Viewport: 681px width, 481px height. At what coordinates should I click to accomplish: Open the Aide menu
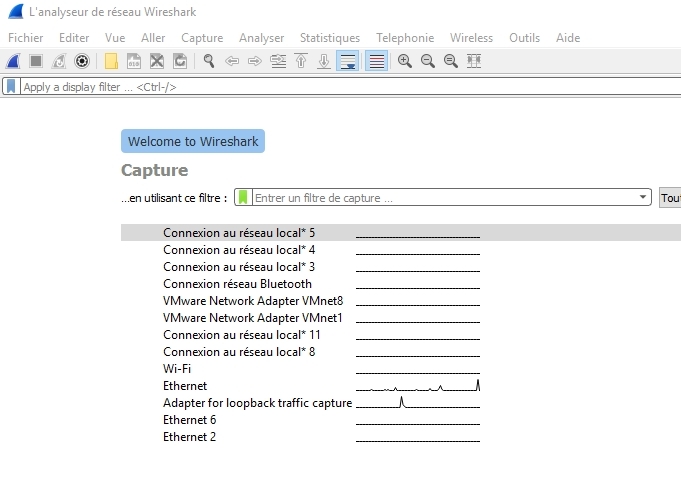pos(568,38)
